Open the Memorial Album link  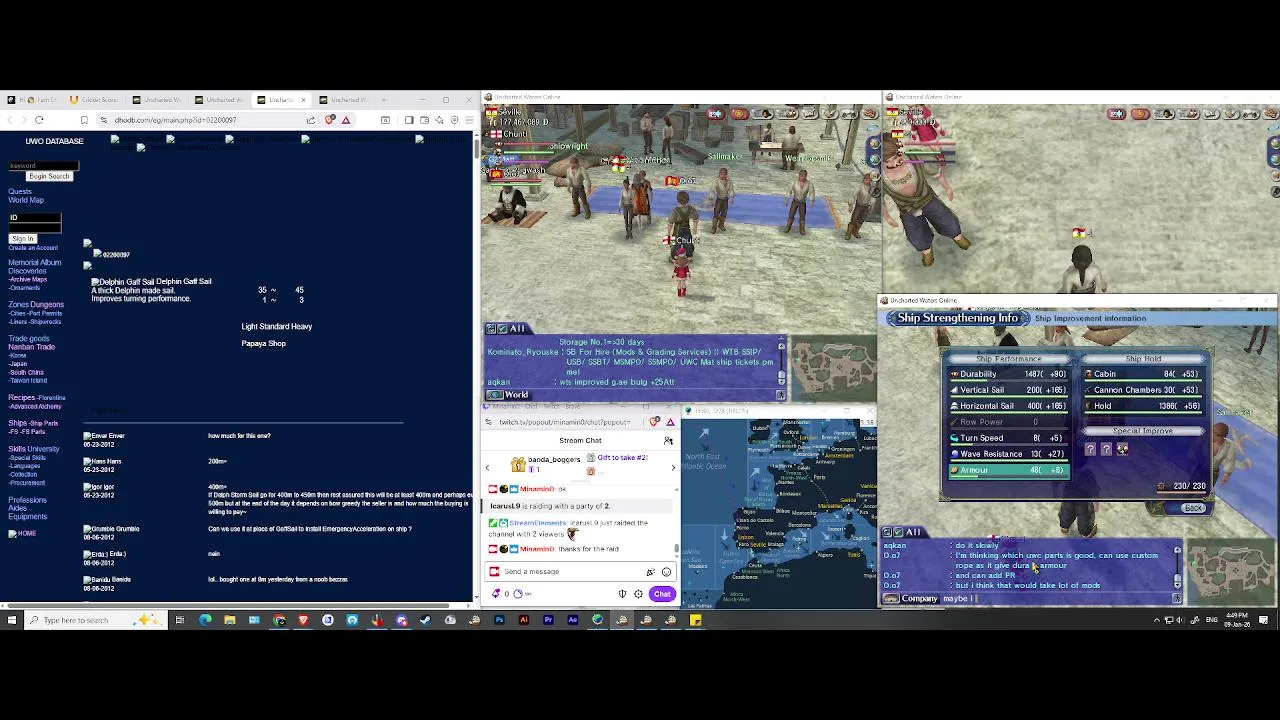pos(35,262)
